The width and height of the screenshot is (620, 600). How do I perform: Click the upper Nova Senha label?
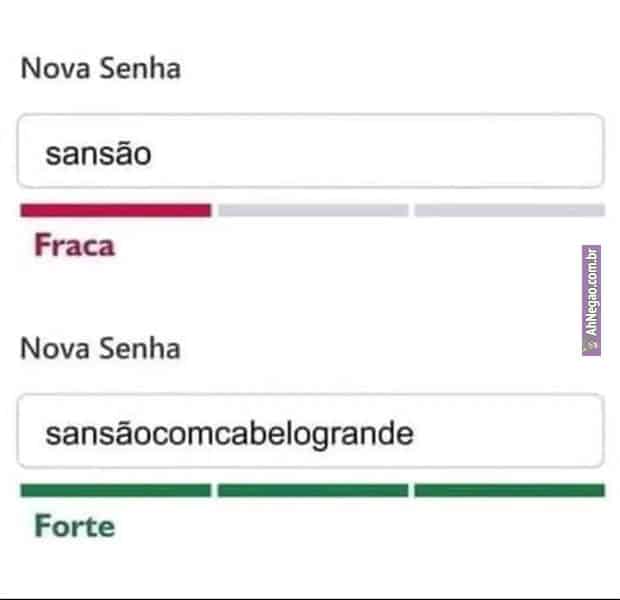(100, 69)
